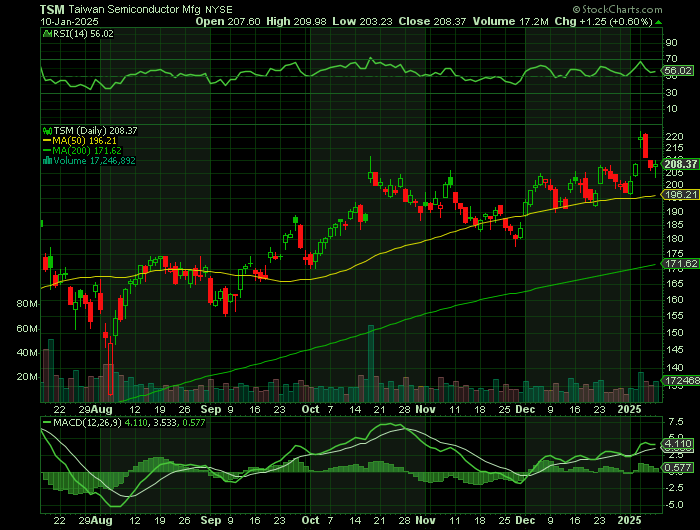Click the 56.02 RSI value tag on right axis
The height and width of the screenshot is (530, 700).
(678, 71)
